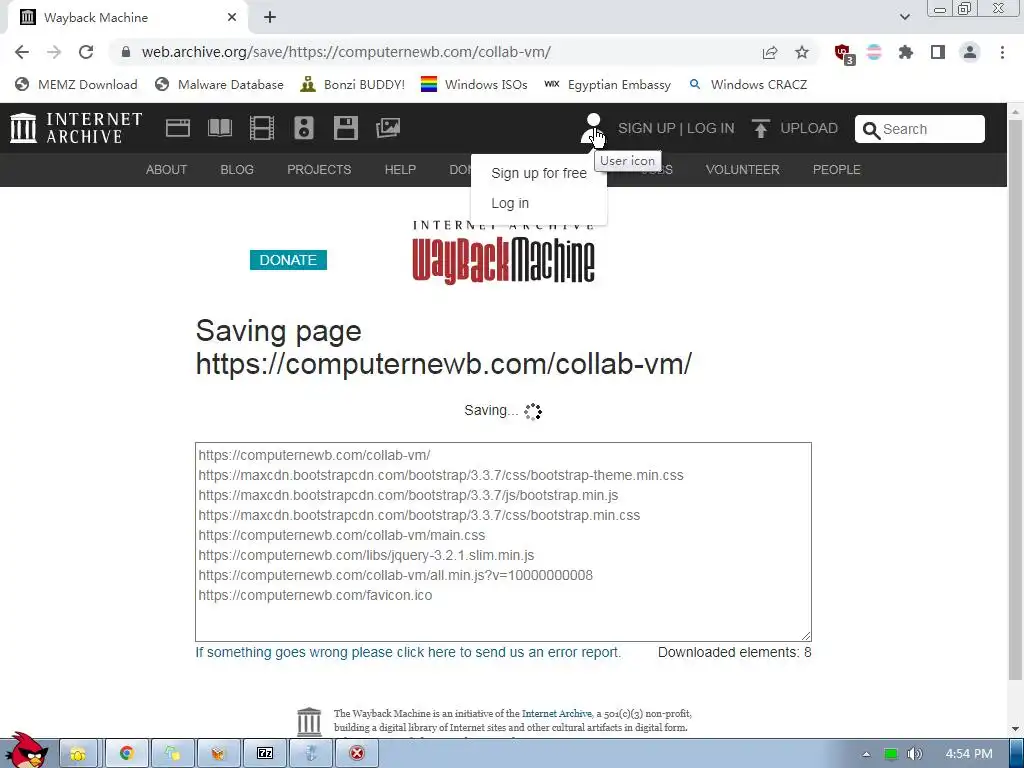
Task: Click inside the saved URLs text area
Action: 503,542
